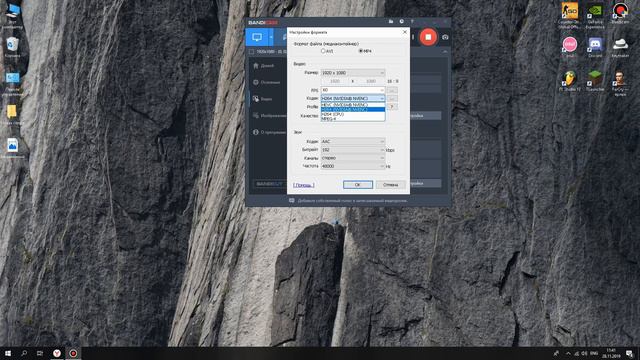Open the GeForce Experience desktop shortcut

[x=595, y=15]
